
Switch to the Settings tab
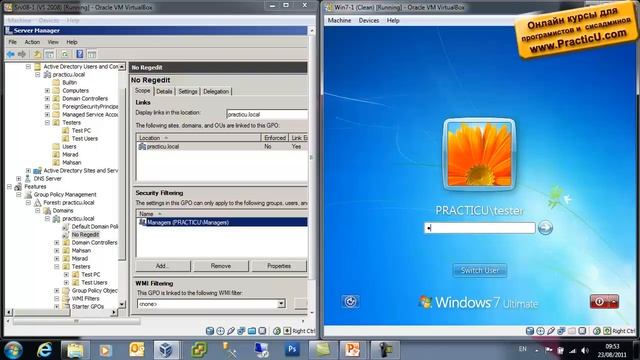[188, 91]
